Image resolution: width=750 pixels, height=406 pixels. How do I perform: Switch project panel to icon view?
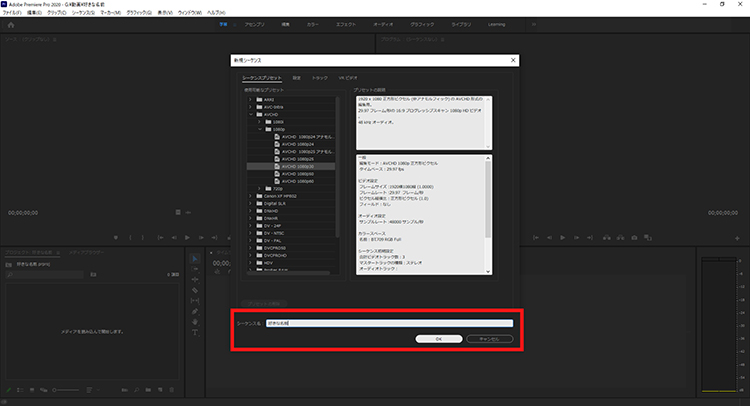click(32, 390)
